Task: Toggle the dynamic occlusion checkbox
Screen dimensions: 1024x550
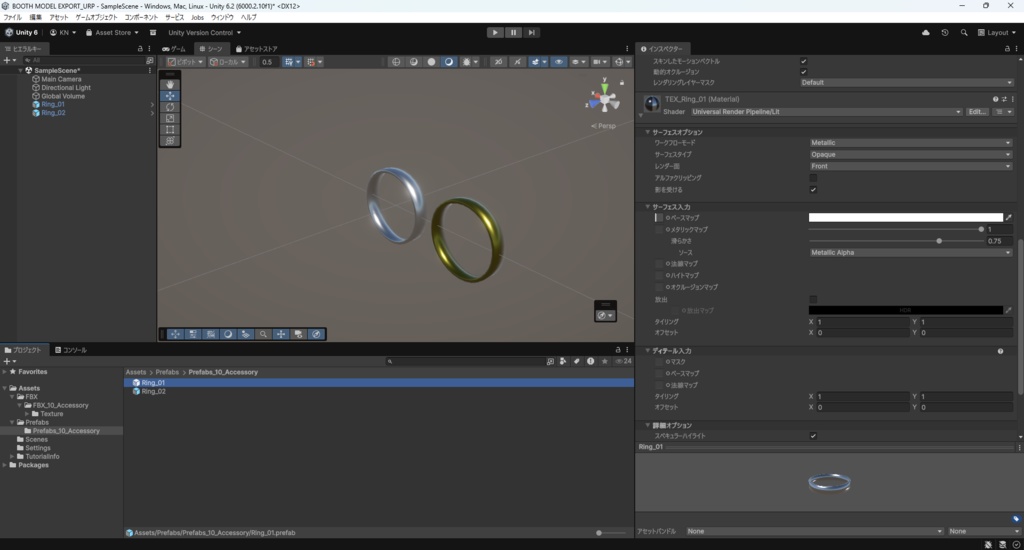Action: (804, 72)
